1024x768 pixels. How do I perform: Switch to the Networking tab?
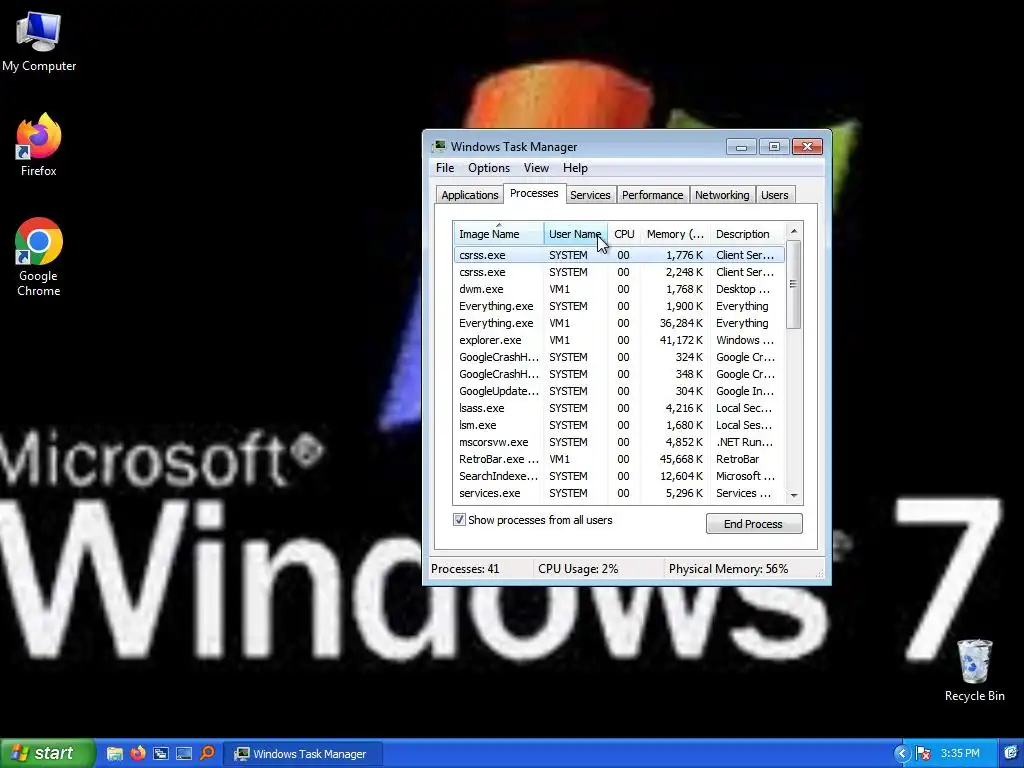pyautogui.click(x=722, y=195)
